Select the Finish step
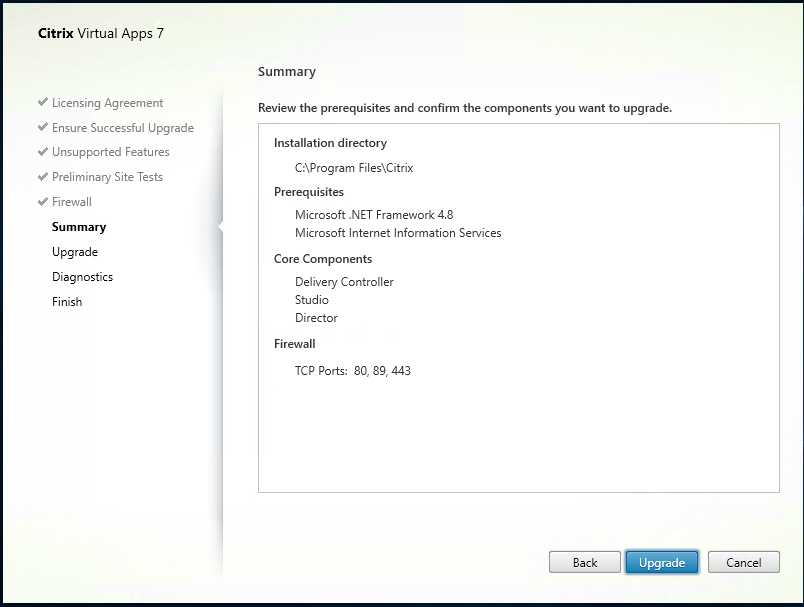The height and width of the screenshot is (607, 804). pos(67,302)
